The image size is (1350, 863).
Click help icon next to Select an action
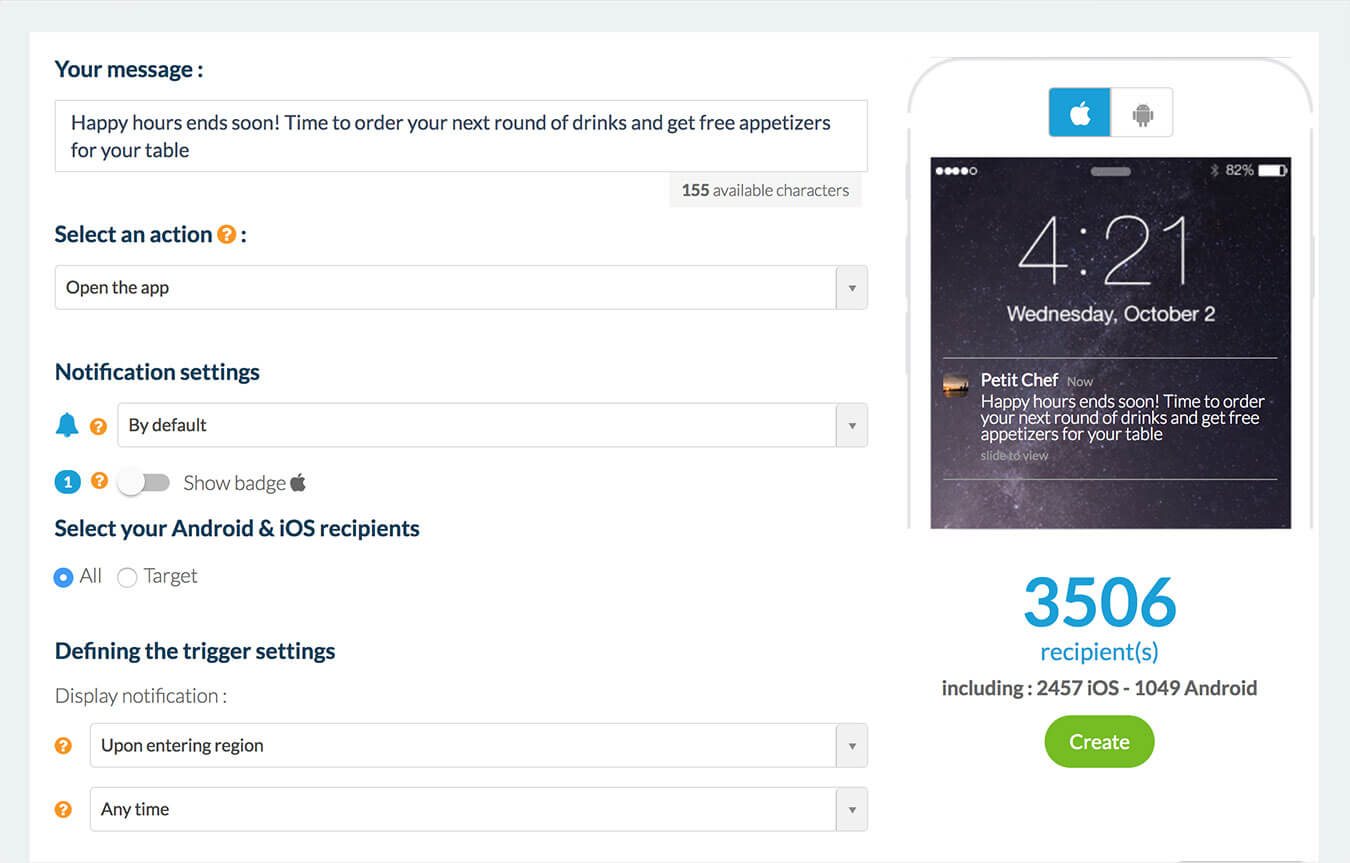(x=227, y=235)
